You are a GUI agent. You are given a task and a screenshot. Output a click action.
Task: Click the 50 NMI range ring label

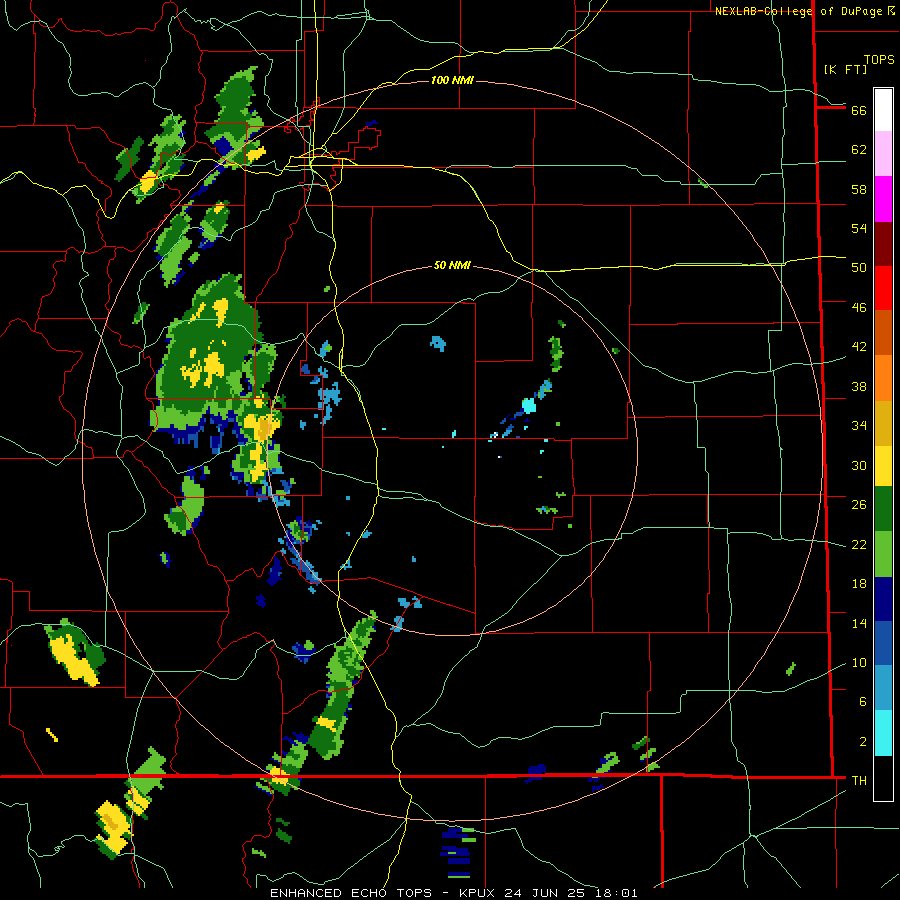pos(452,265)
